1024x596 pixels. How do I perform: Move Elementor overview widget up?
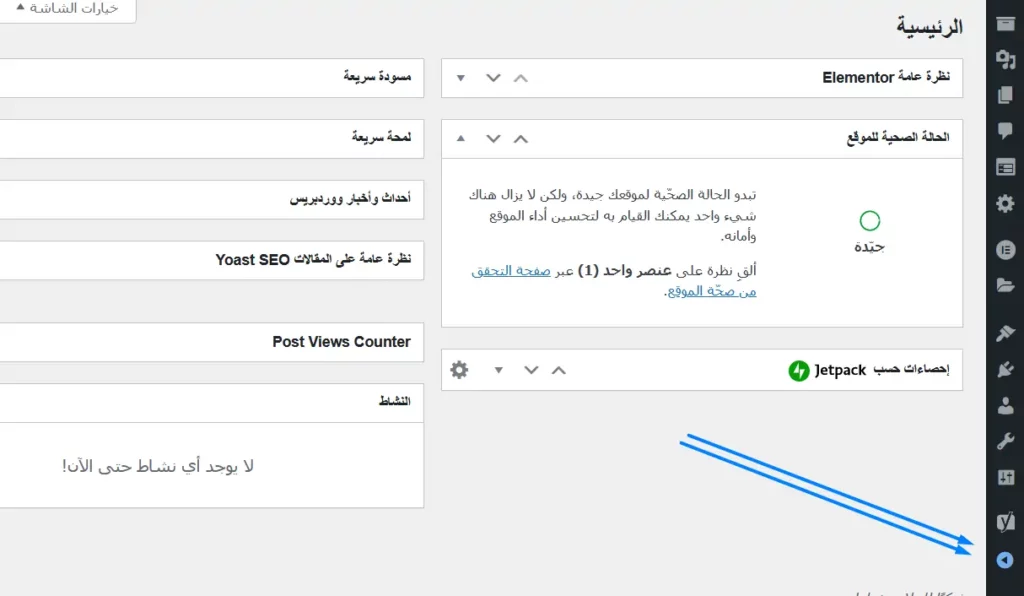520,78
